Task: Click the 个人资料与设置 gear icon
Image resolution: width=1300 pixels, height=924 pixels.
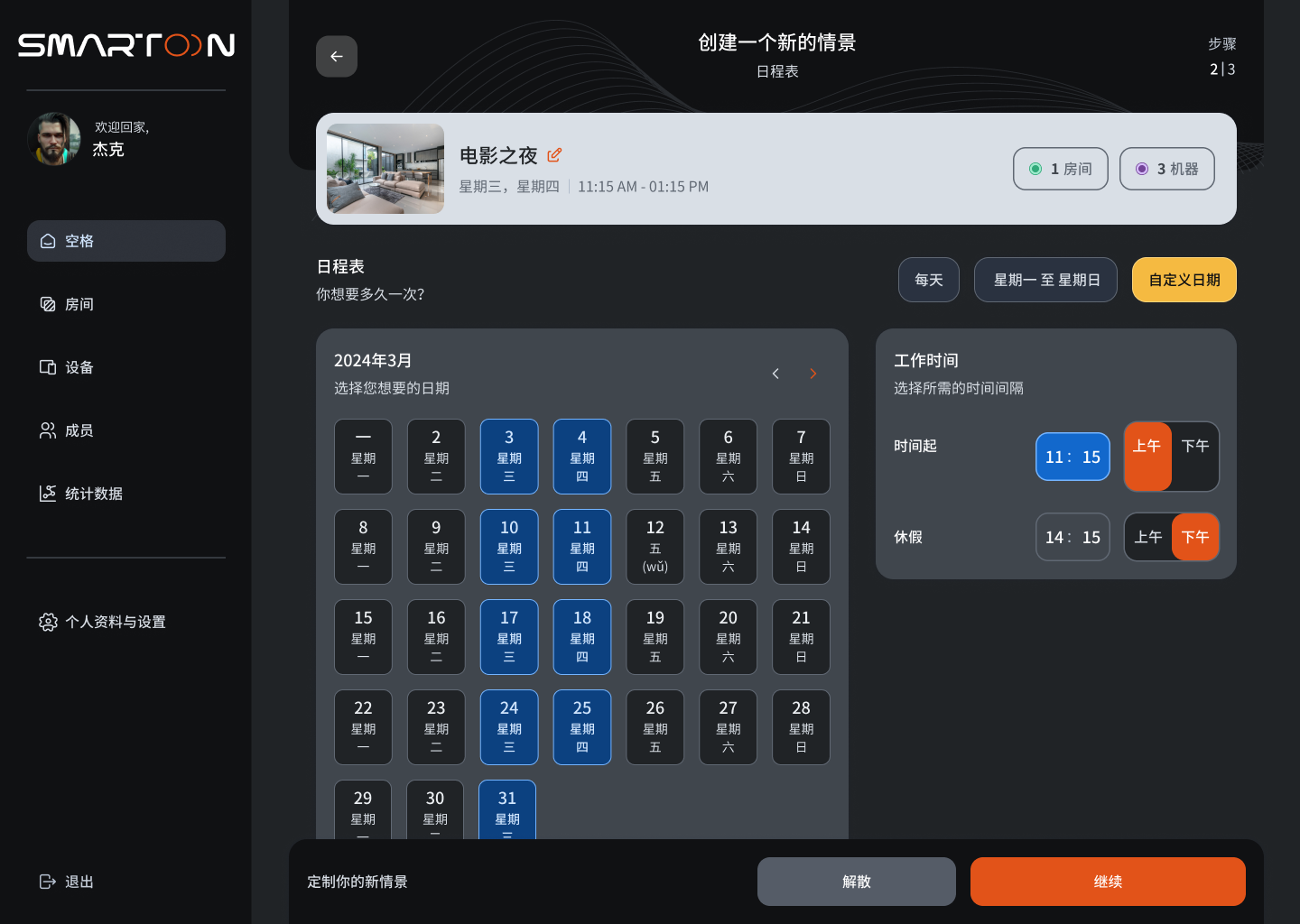Action: coord(48,622)
